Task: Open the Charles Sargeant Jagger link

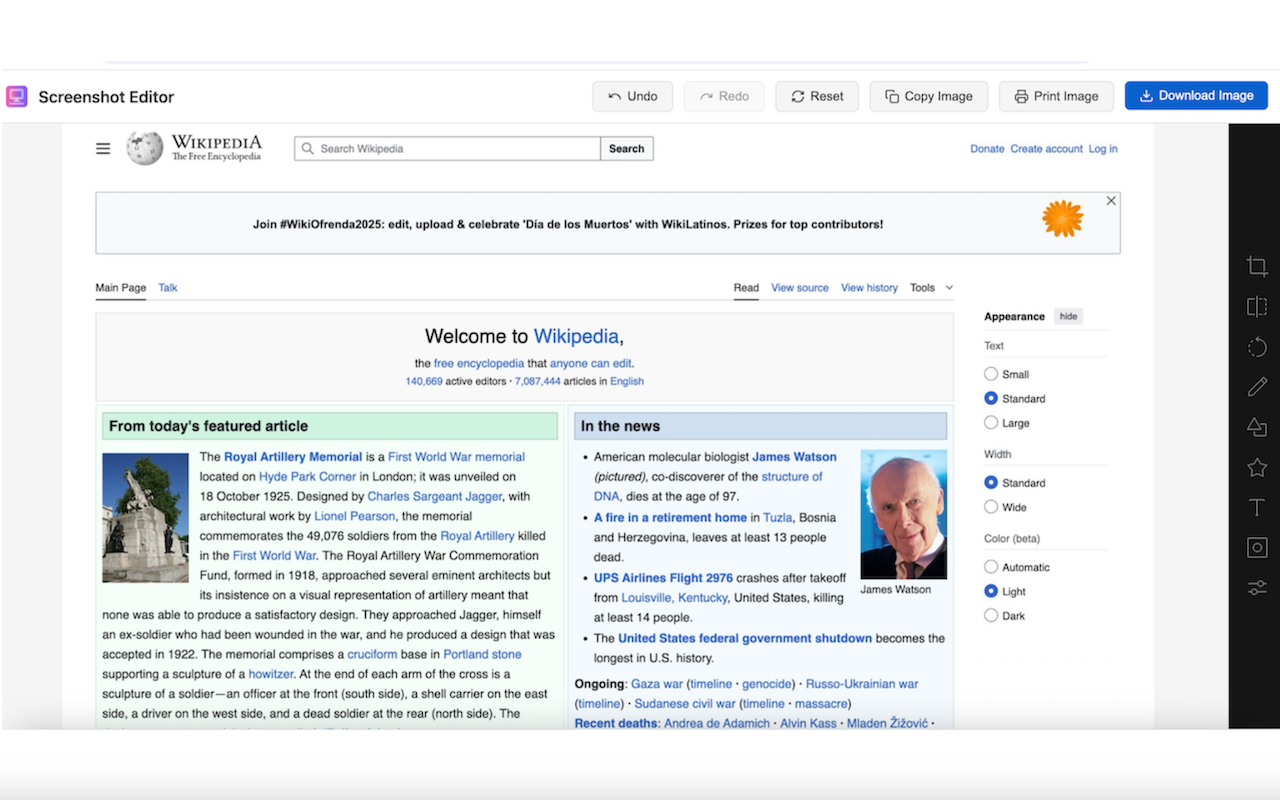Action: pyautogui.click(x=435, y=496)
